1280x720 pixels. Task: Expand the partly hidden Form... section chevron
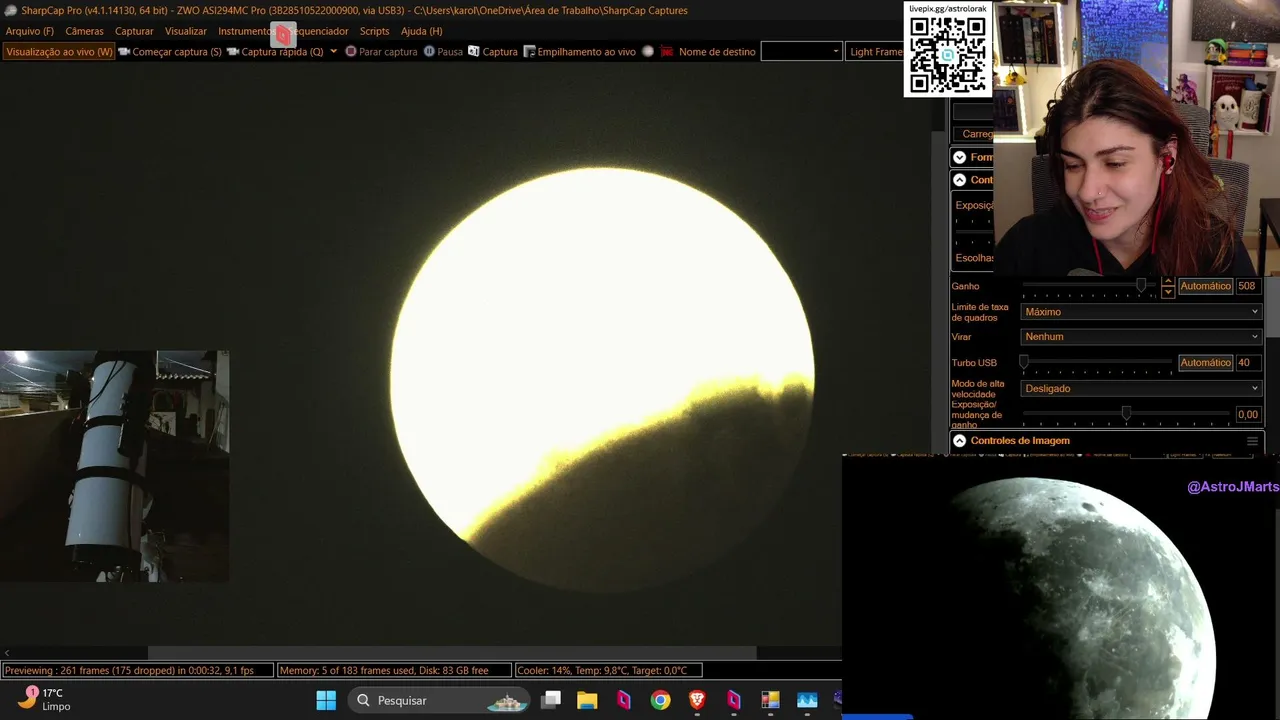click(959, 157)
